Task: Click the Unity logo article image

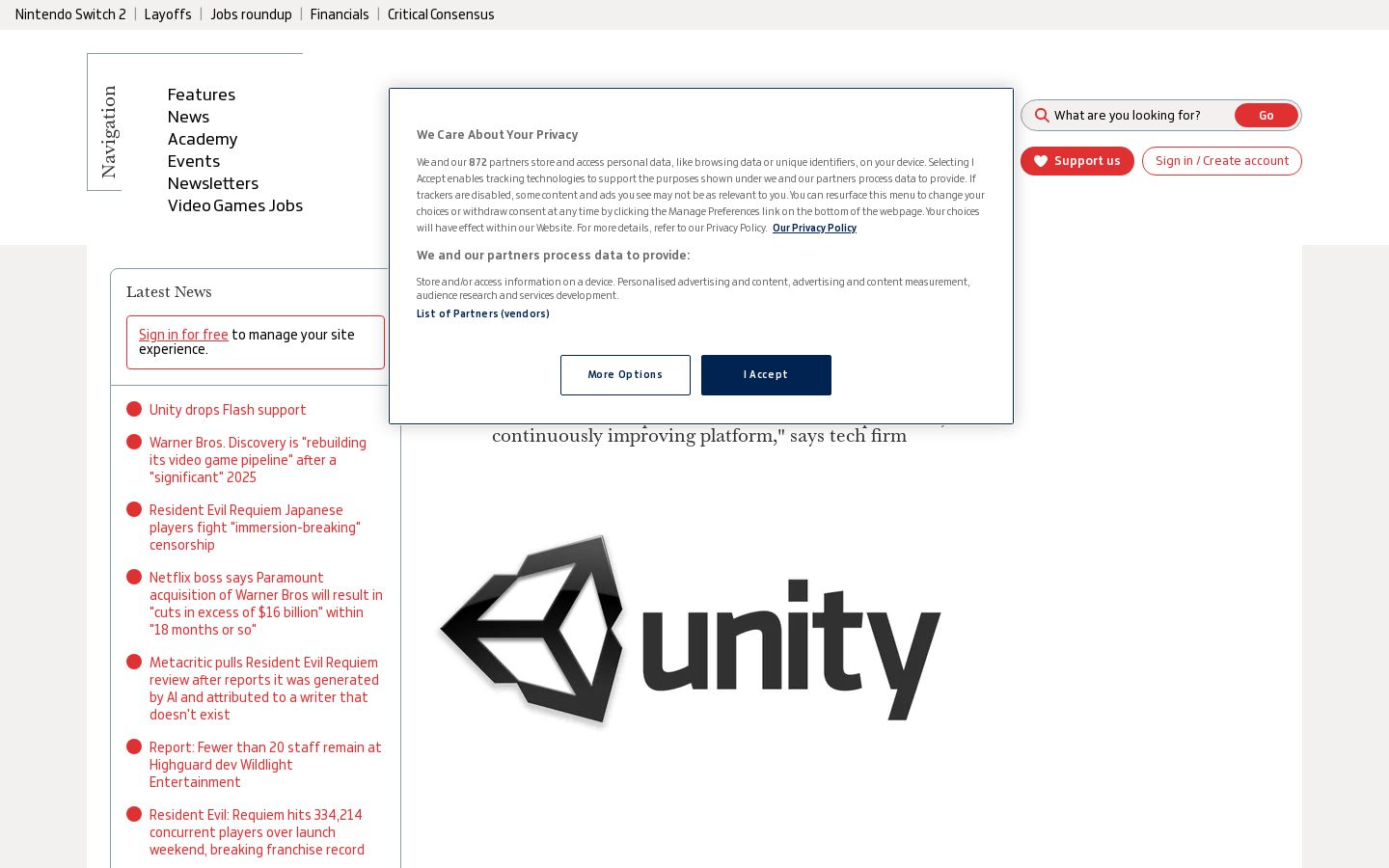Action: [691, 631]
